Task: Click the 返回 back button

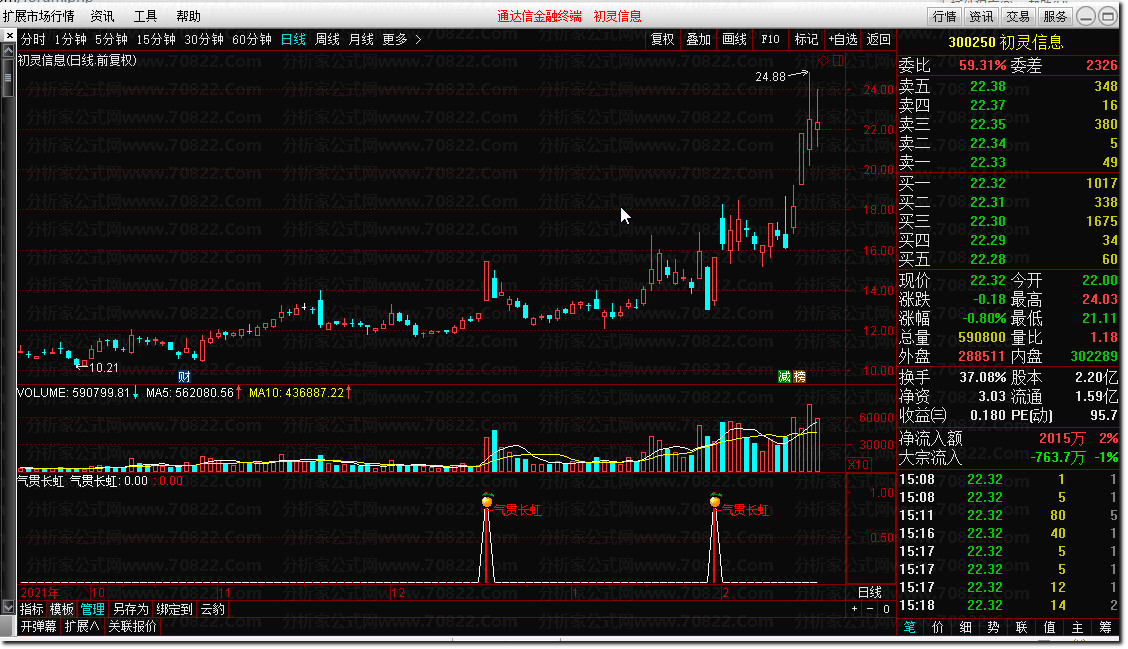Action: (878, 40)
